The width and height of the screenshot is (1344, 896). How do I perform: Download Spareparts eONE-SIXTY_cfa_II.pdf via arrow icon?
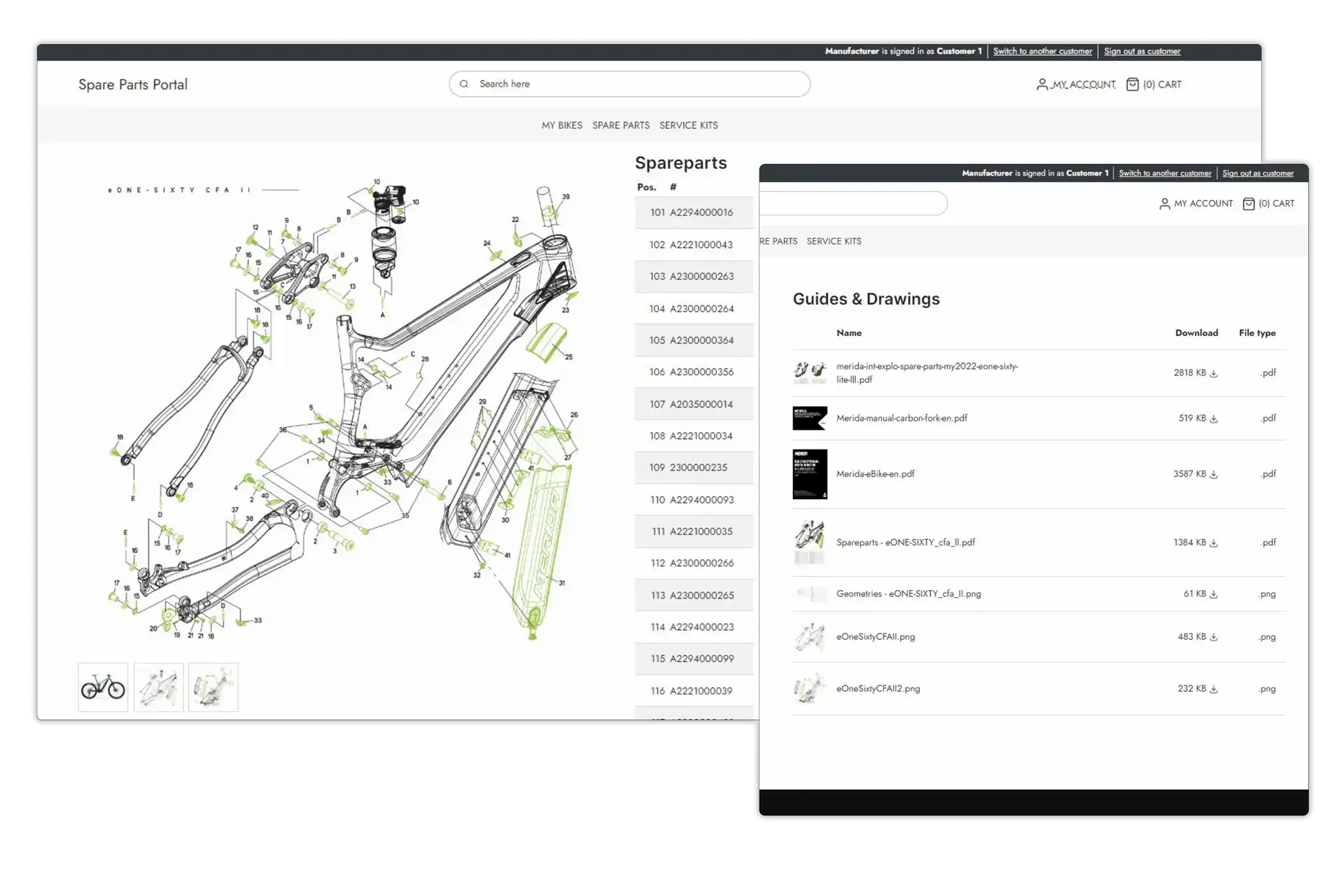pos(1214,543)
